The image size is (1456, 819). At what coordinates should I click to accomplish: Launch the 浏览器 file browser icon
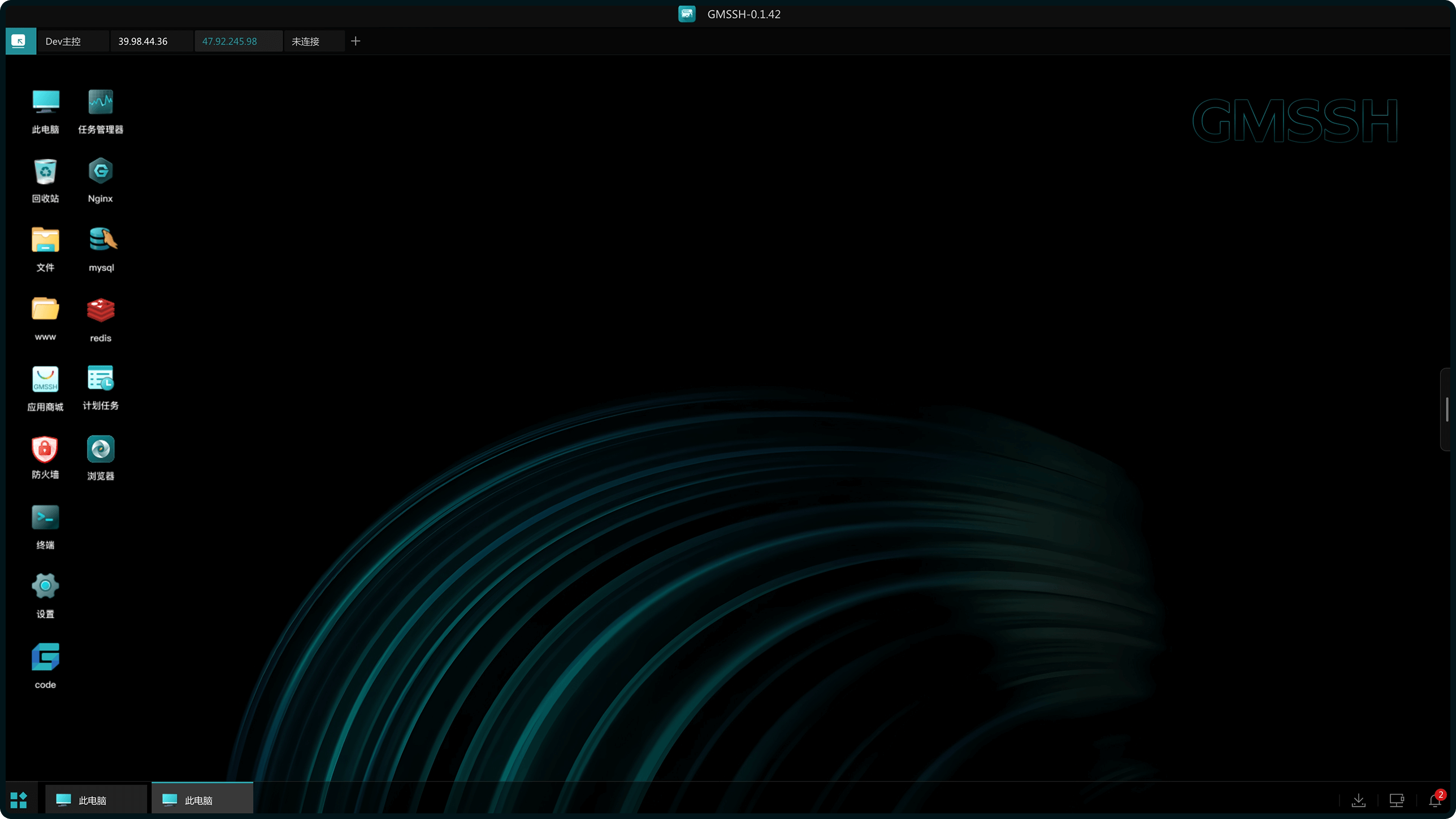pyautogui.click(x=101, y=449)
